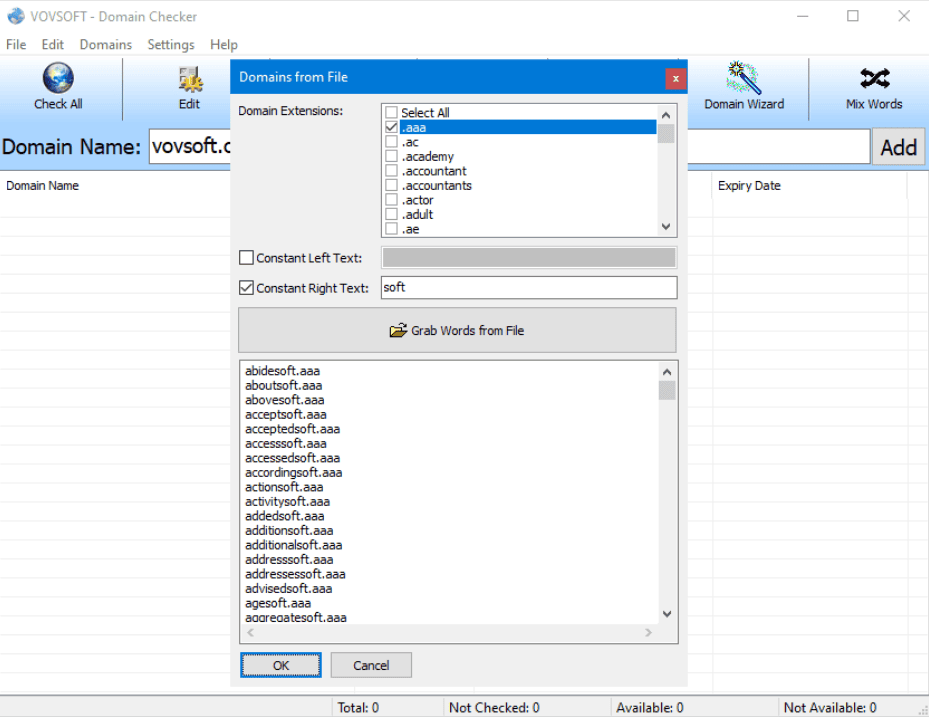Check the .adult extension checkbox

click(x=391, y=214)
